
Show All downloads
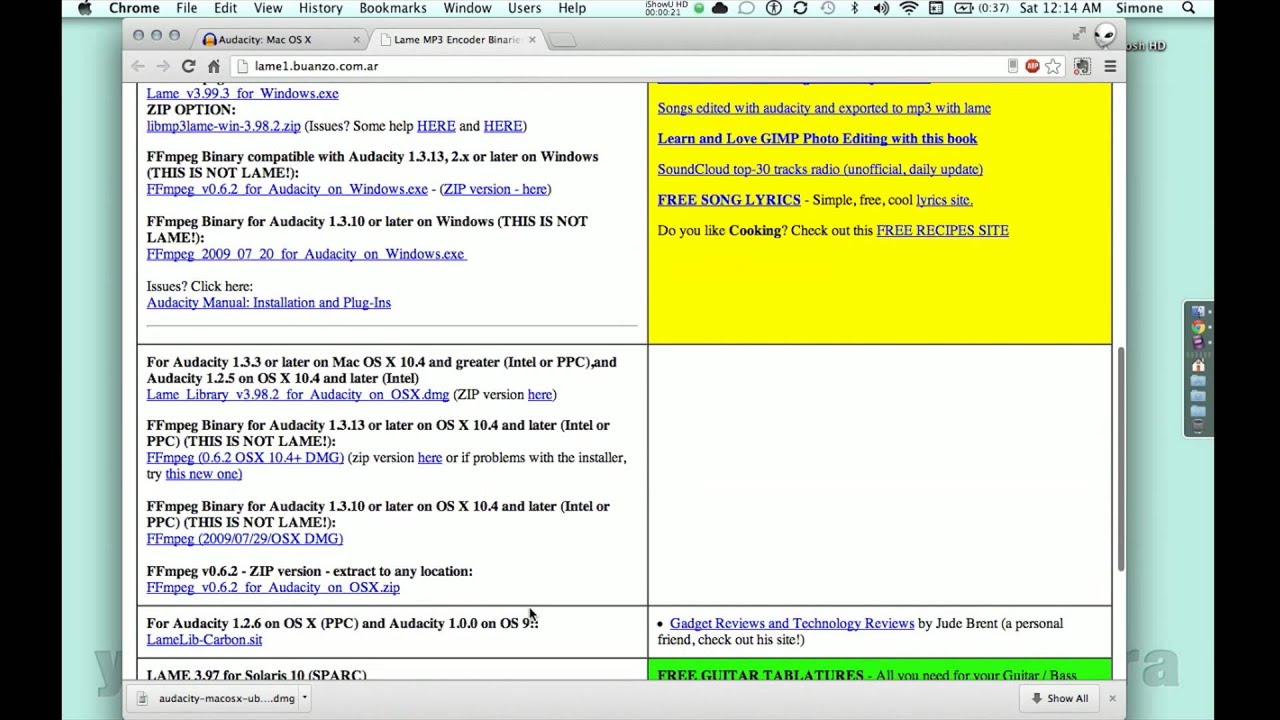(x=1060, y=698)
